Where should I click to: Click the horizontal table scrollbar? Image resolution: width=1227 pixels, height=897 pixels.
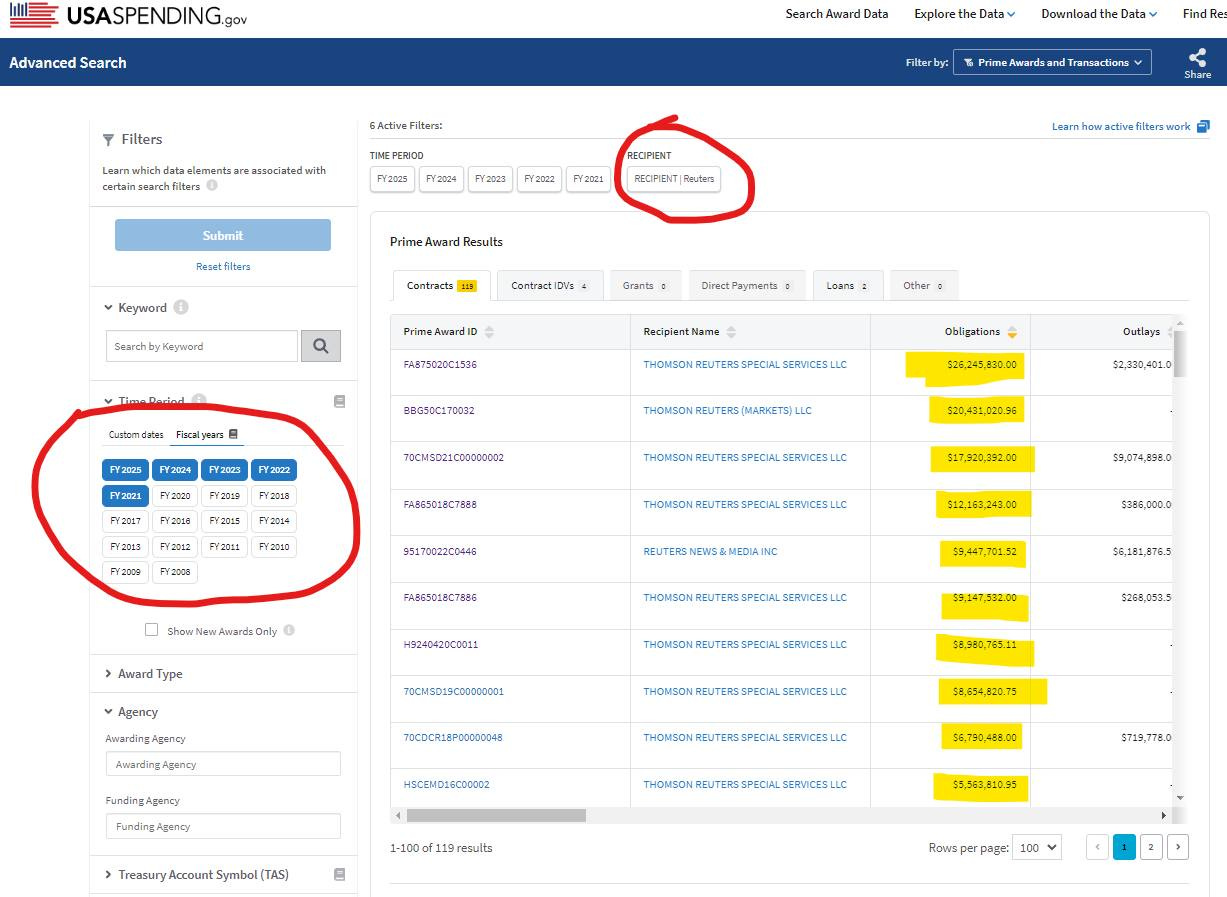pos(496,816)
